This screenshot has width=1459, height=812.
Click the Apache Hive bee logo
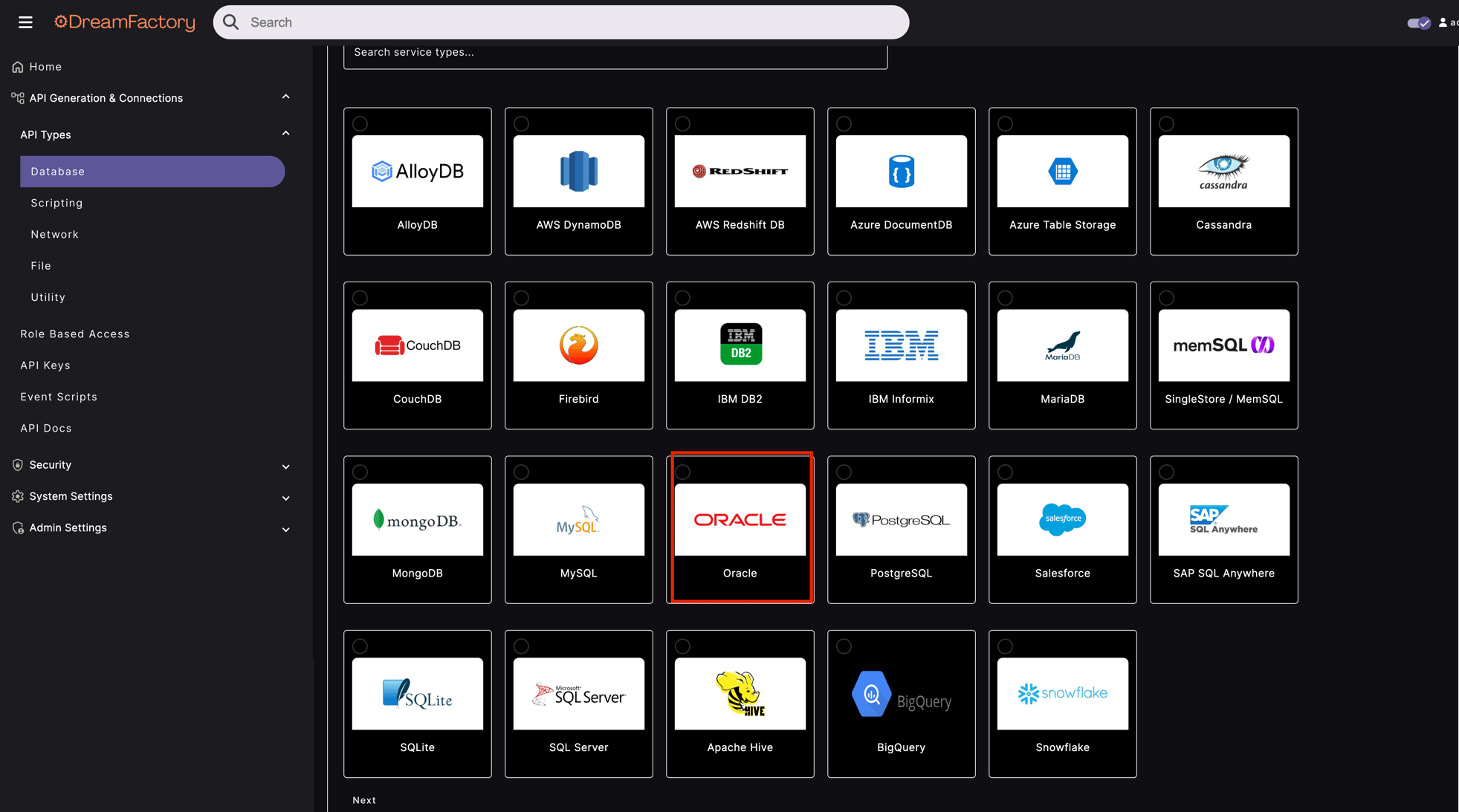740,693
